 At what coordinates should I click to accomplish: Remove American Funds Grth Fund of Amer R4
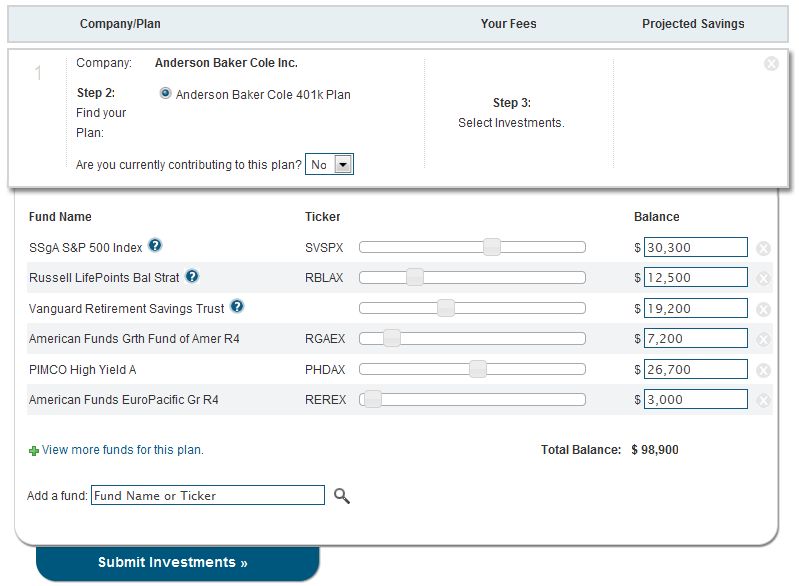[763, 339]
